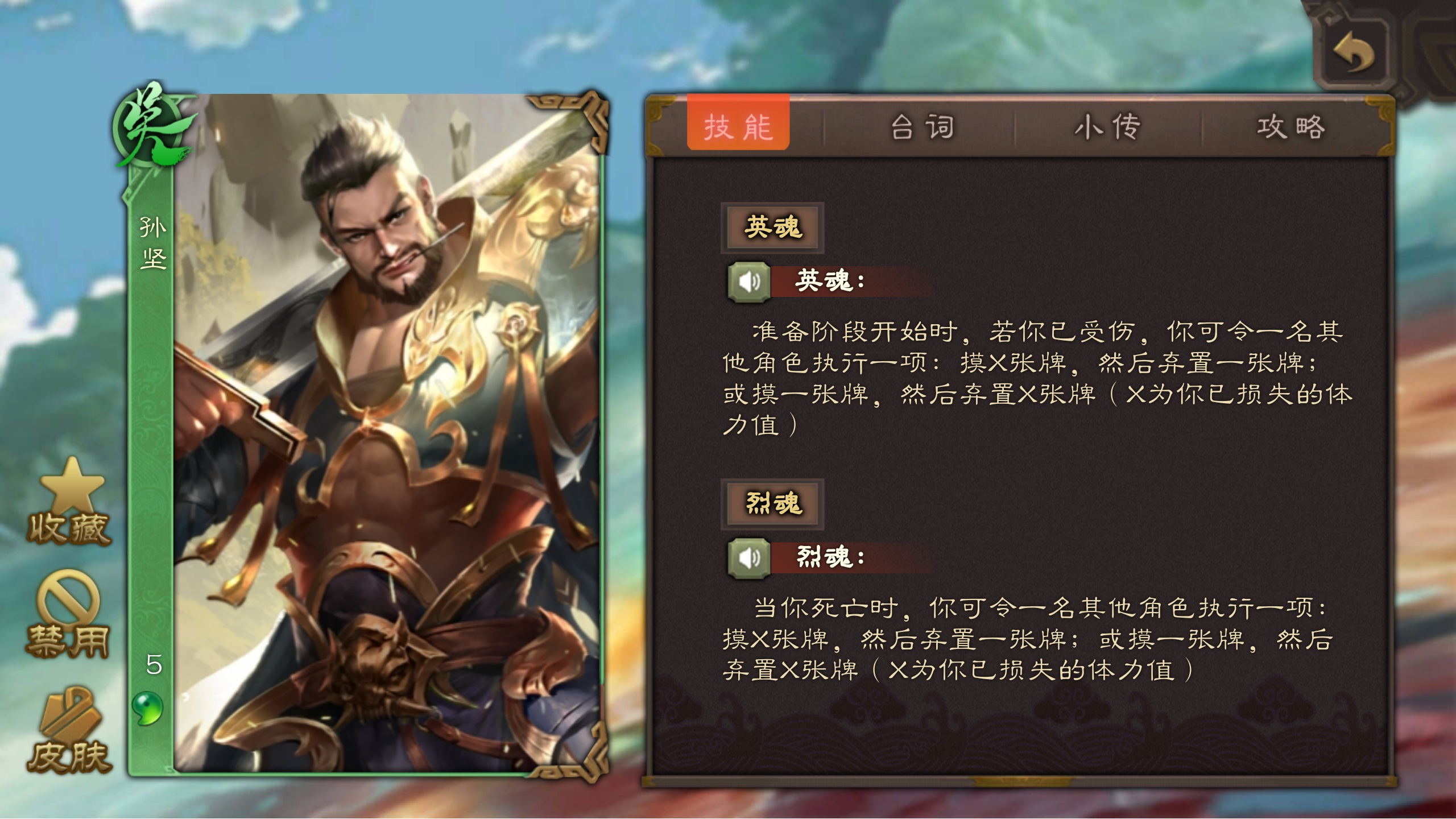Click the 英魂 skill name button
This screenshot has height=819, width=1456.
click(772, 227)
